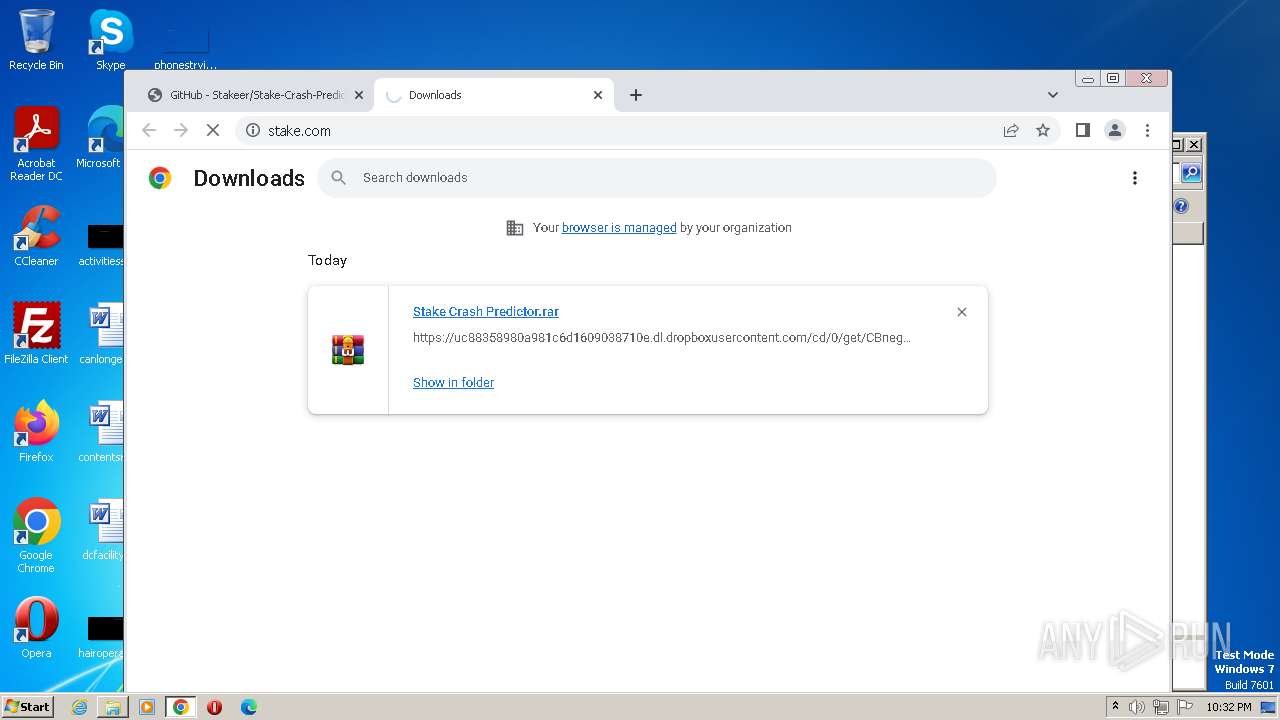
Task: Open the 'browser is managed' link
Action: pos(619,228)
